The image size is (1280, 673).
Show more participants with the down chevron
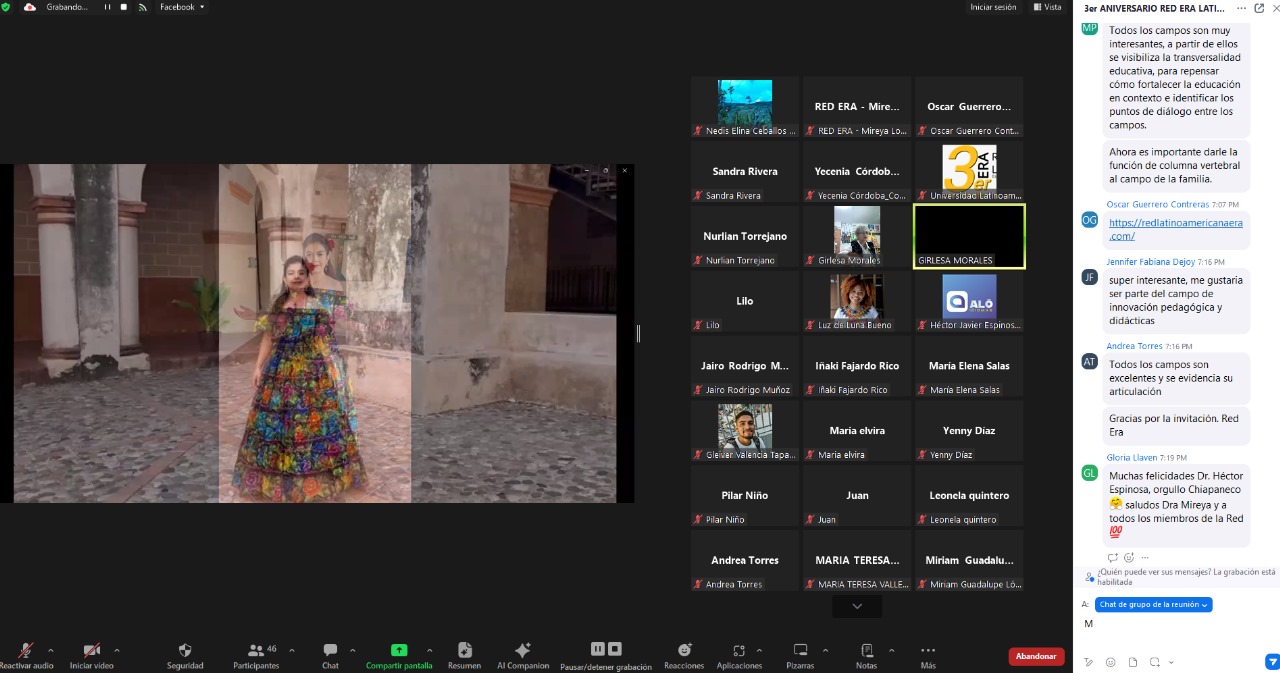coord(857,606)
